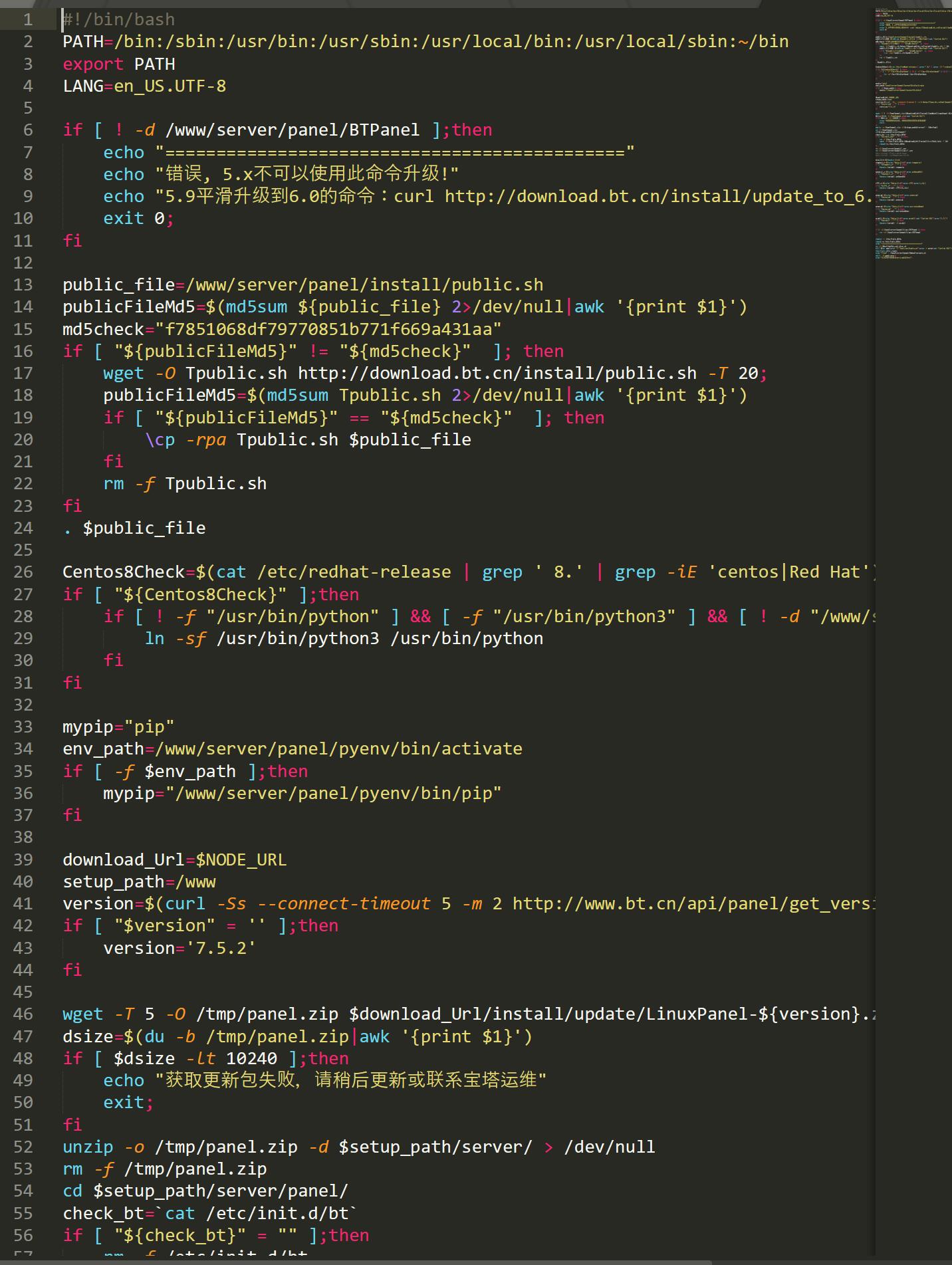Click '"$version"' on line 42
Image resolution: width=952 pixels, height=1265 pixels.
coord(165,926)
